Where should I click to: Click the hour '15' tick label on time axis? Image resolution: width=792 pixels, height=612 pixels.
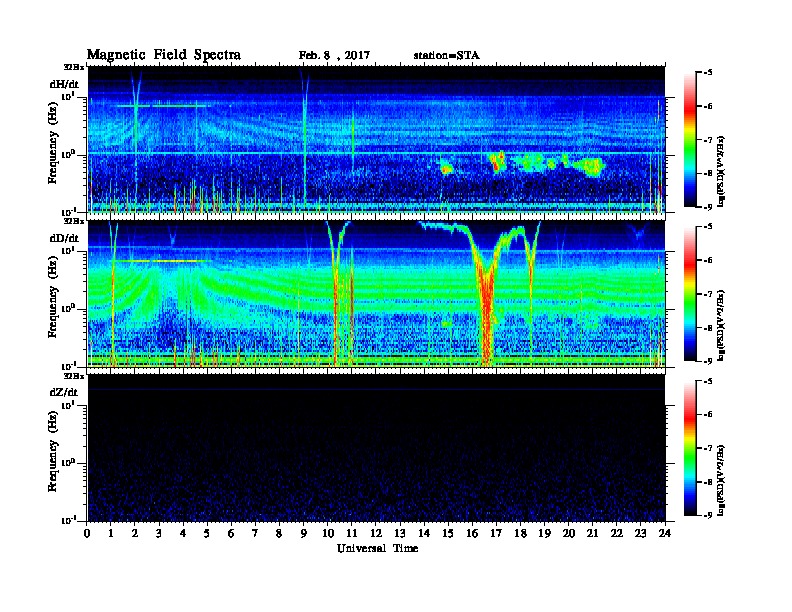point(448,533)
